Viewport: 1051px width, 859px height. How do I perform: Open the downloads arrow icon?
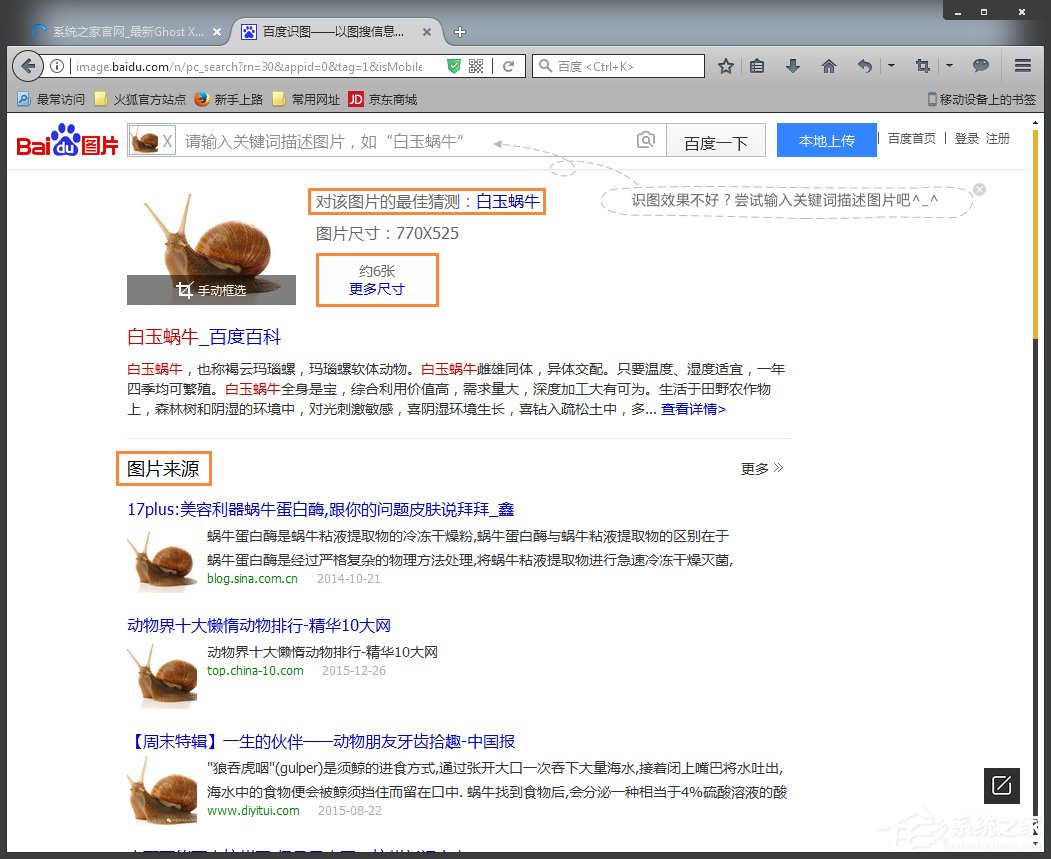pos(791,65)
